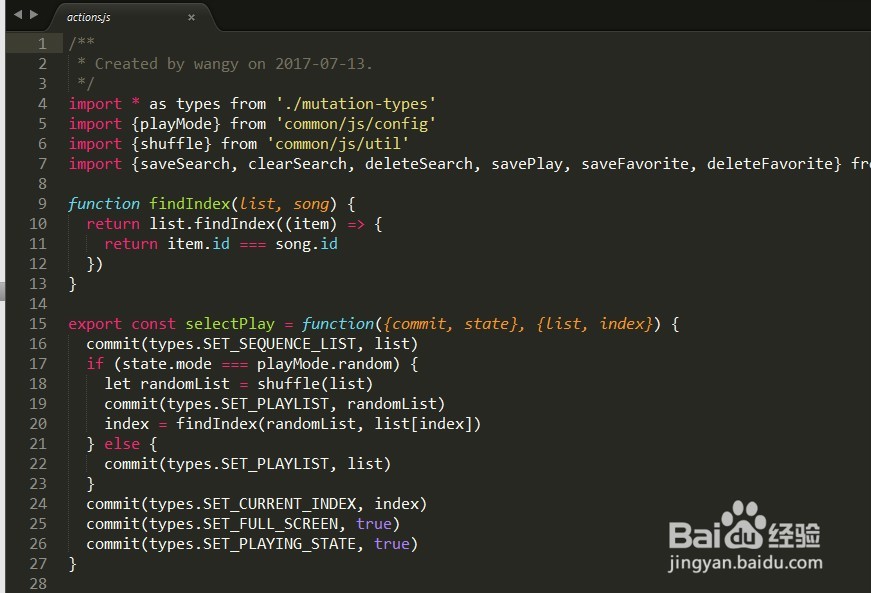The height and width of the screenshot is (593, 871).
Task: Click 'true' value on line 26
Action: tap(392, 544)
